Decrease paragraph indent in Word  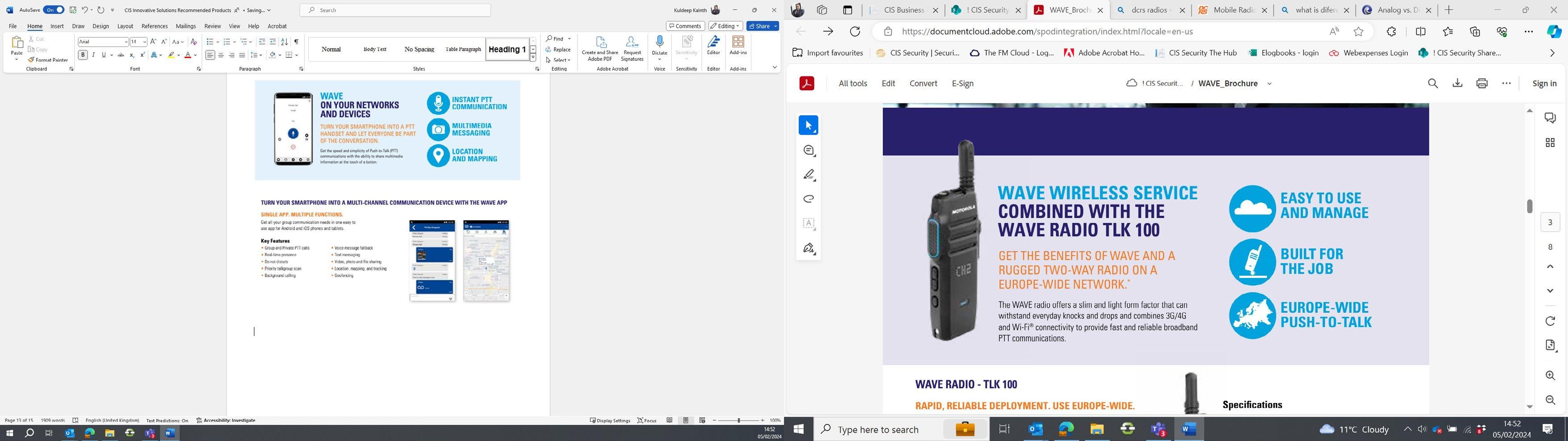click(262, 42)
